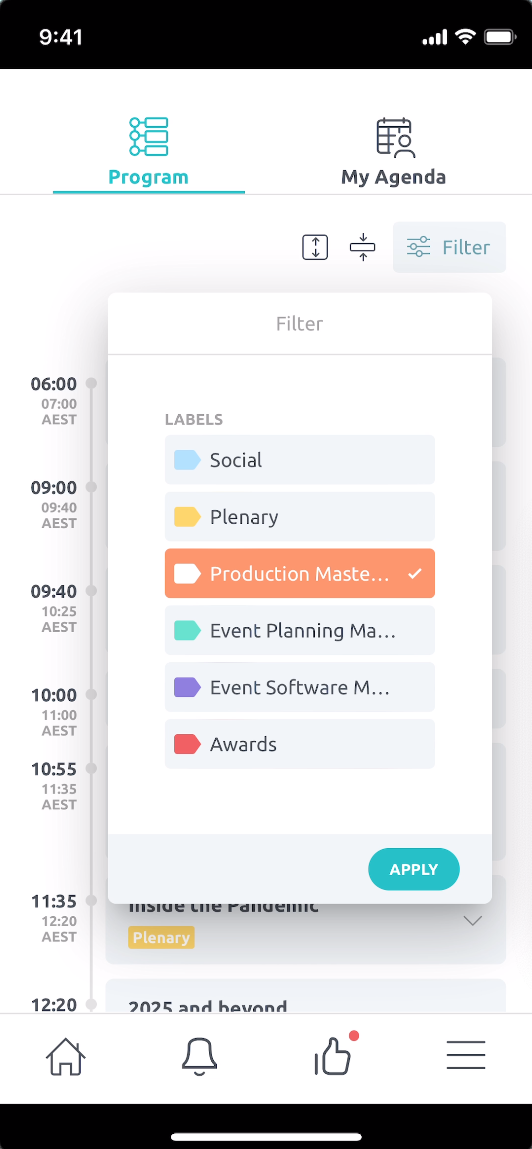
Task: Open the Home icon in bottom navigation
Action: (x=66, y=1057)
